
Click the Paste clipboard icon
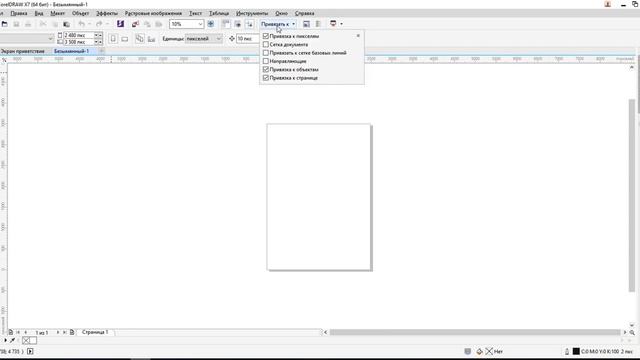(66, 24)
